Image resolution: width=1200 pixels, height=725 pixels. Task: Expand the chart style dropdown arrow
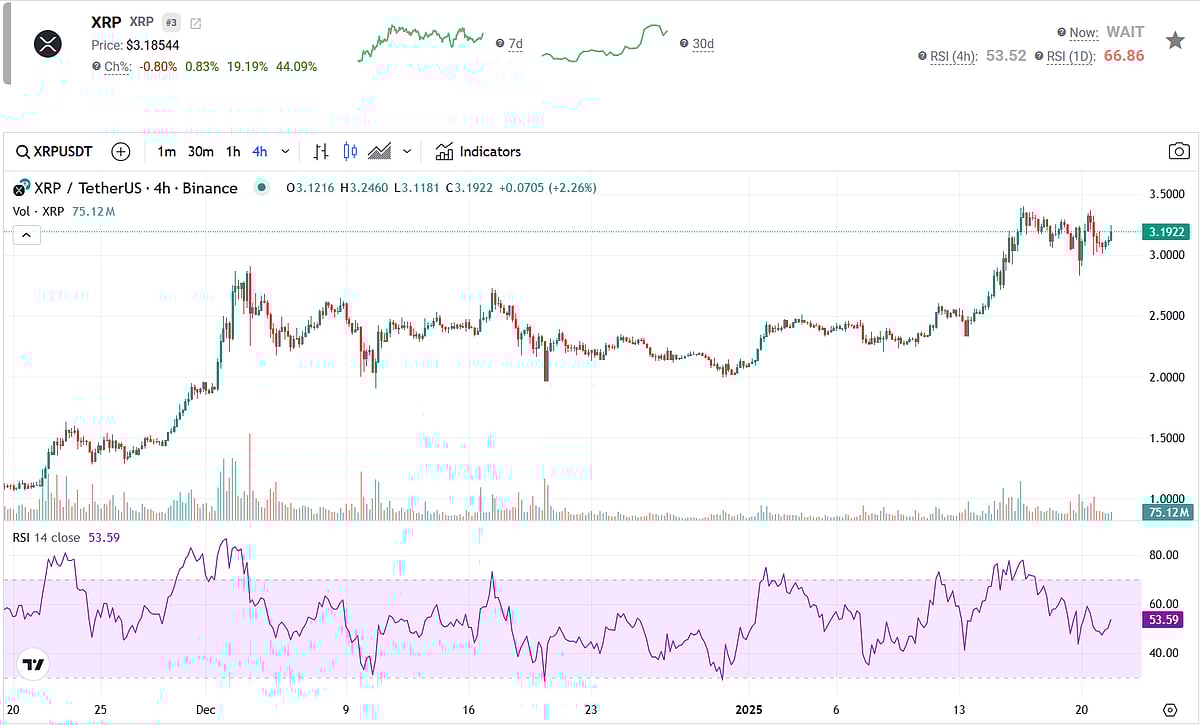point(407,152)
